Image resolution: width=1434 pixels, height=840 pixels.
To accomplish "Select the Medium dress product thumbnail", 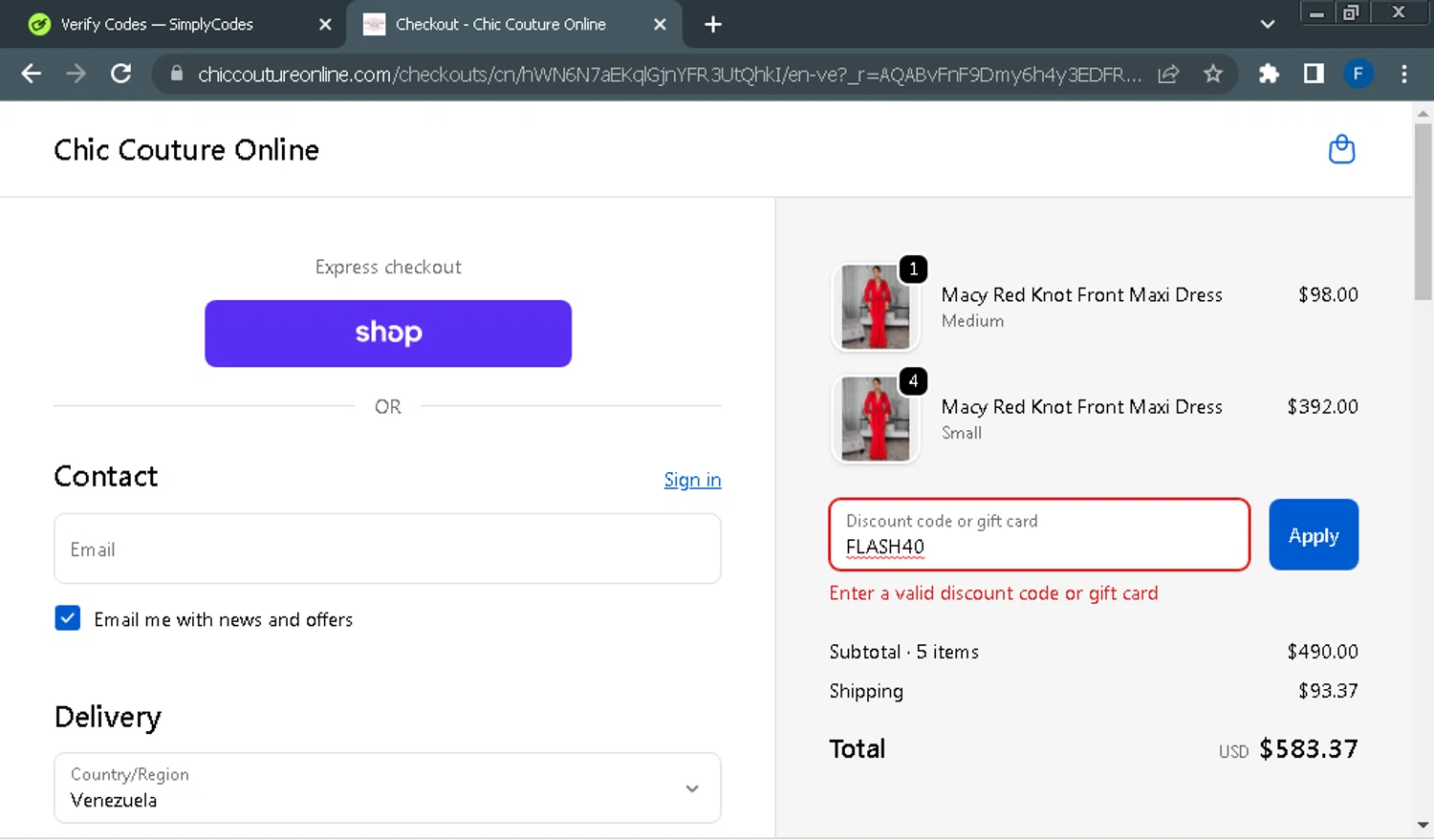I will 876,307.
